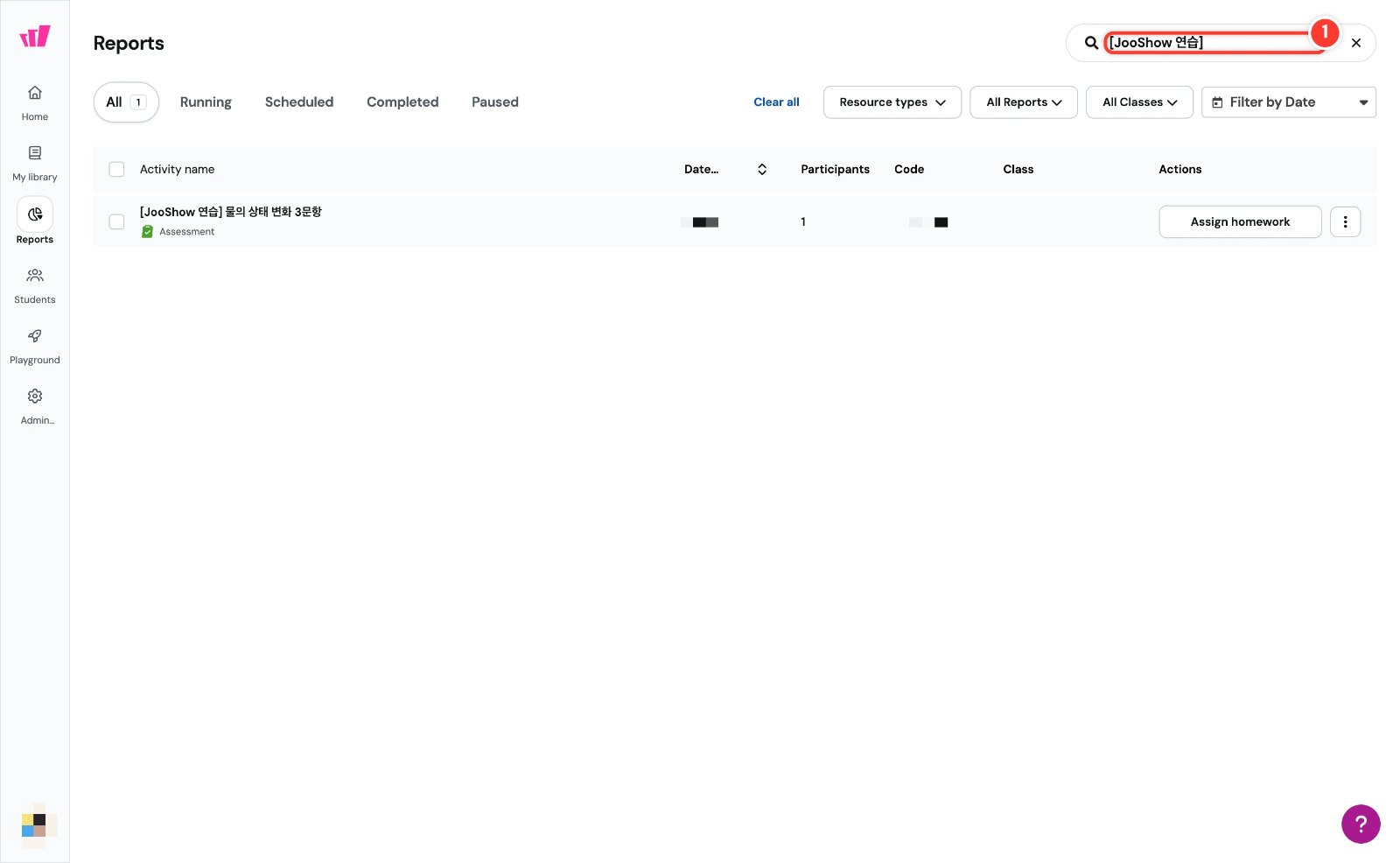Click green Assessment icon in row

147,232
